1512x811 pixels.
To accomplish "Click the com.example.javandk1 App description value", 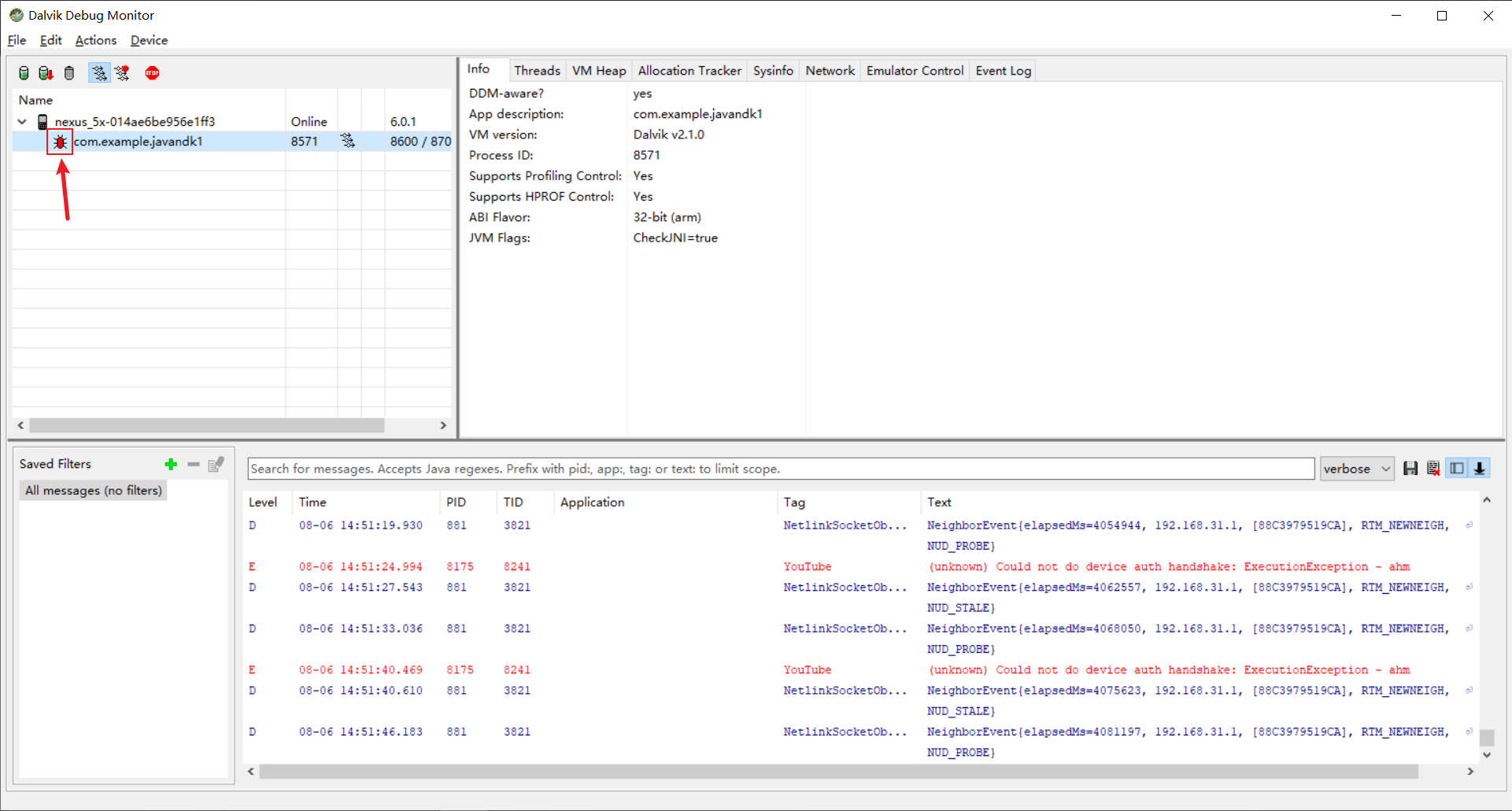I will coord(697,114).
